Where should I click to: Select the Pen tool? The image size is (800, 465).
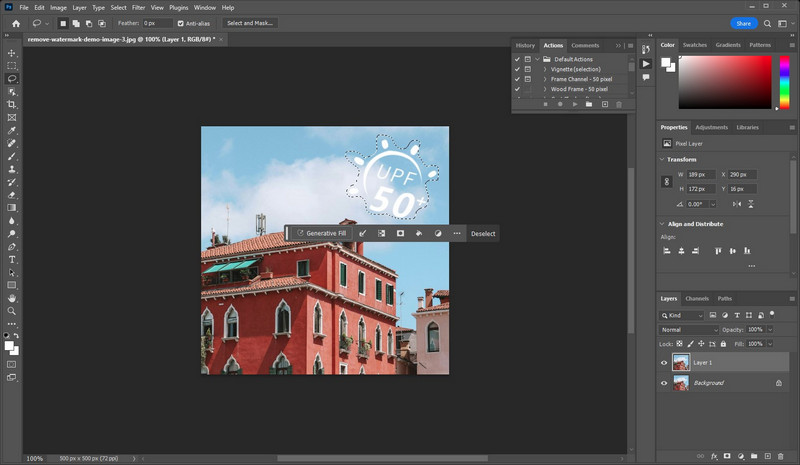tap(12, 247)
